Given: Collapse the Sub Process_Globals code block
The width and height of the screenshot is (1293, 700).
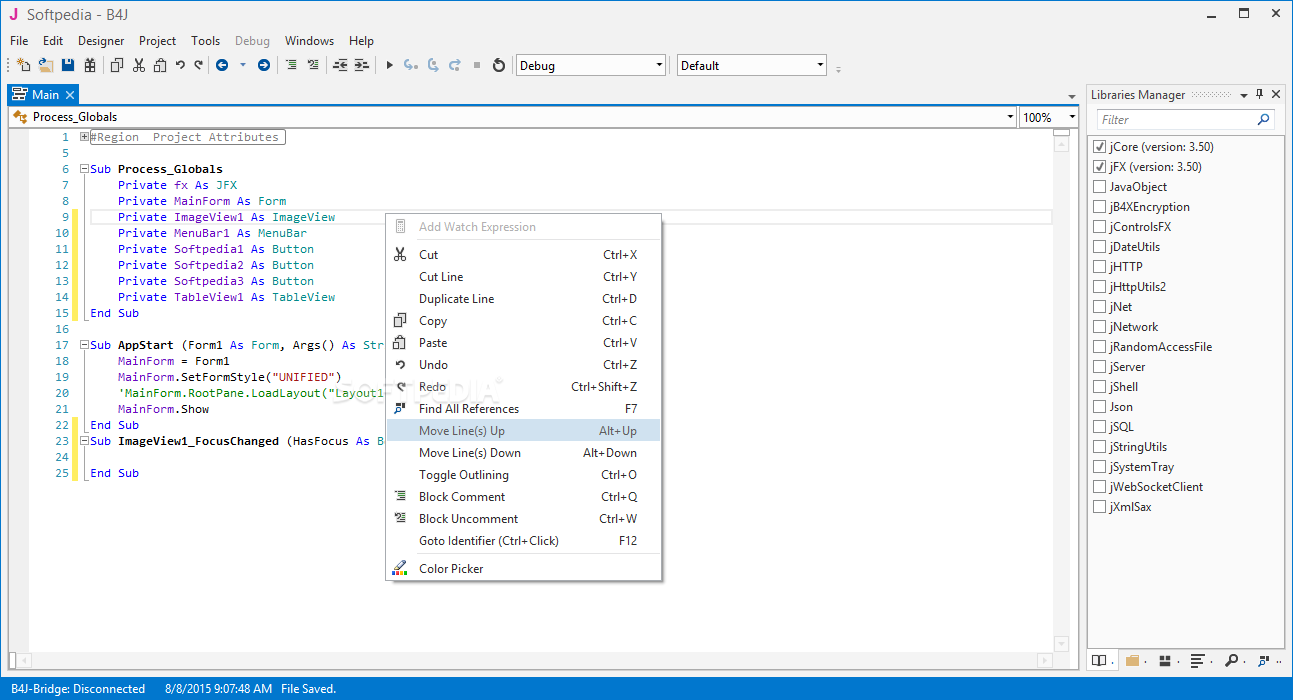Looking at the screenshot, I should click(85, 169).
